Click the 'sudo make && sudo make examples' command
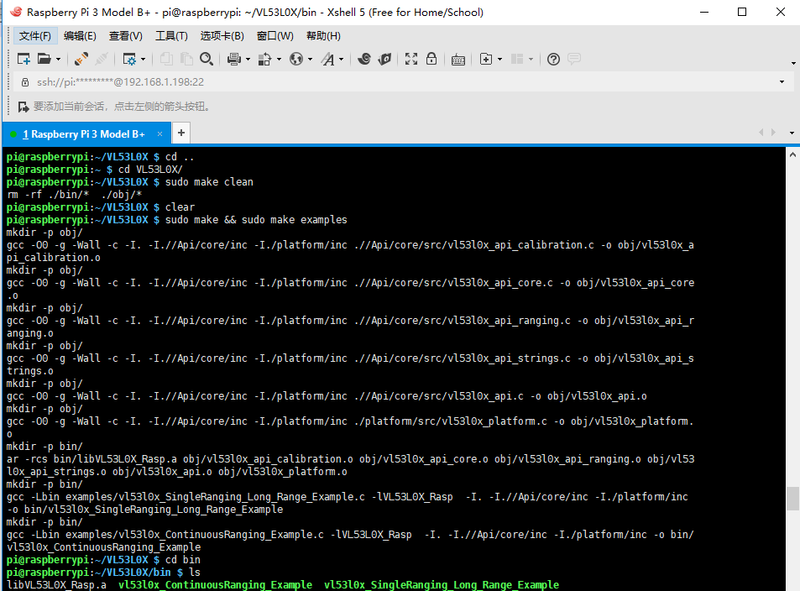Viewport: 800px width, 591px height. point(256,220)
